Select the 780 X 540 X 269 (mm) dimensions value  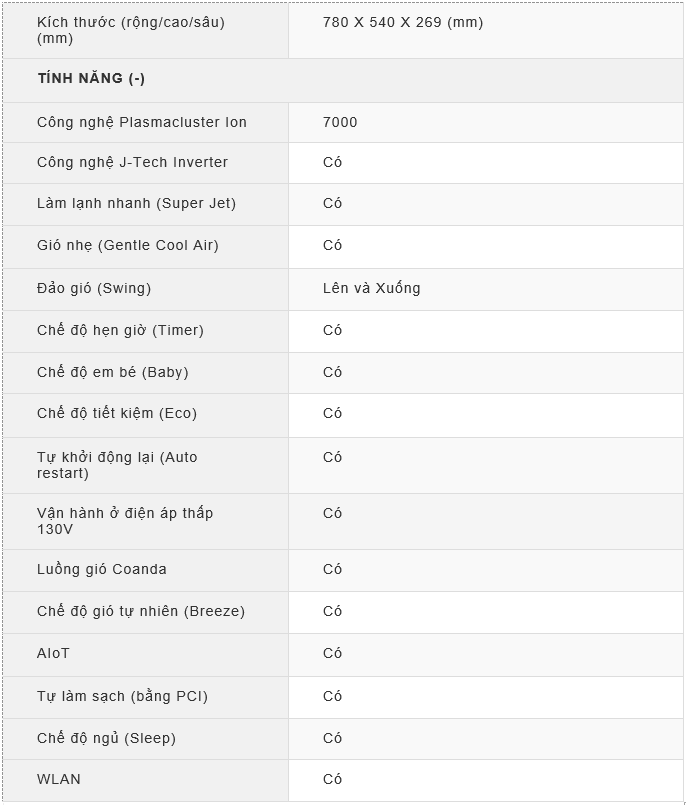(403, 23)
